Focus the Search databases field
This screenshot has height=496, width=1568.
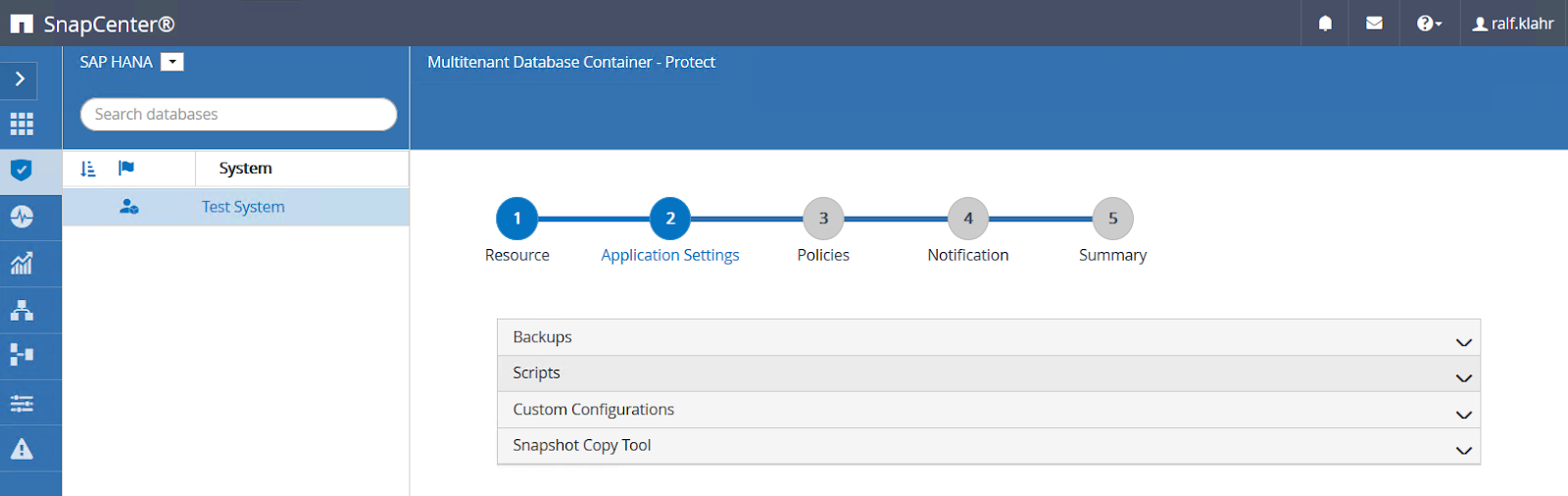click(x=238, y=114)
